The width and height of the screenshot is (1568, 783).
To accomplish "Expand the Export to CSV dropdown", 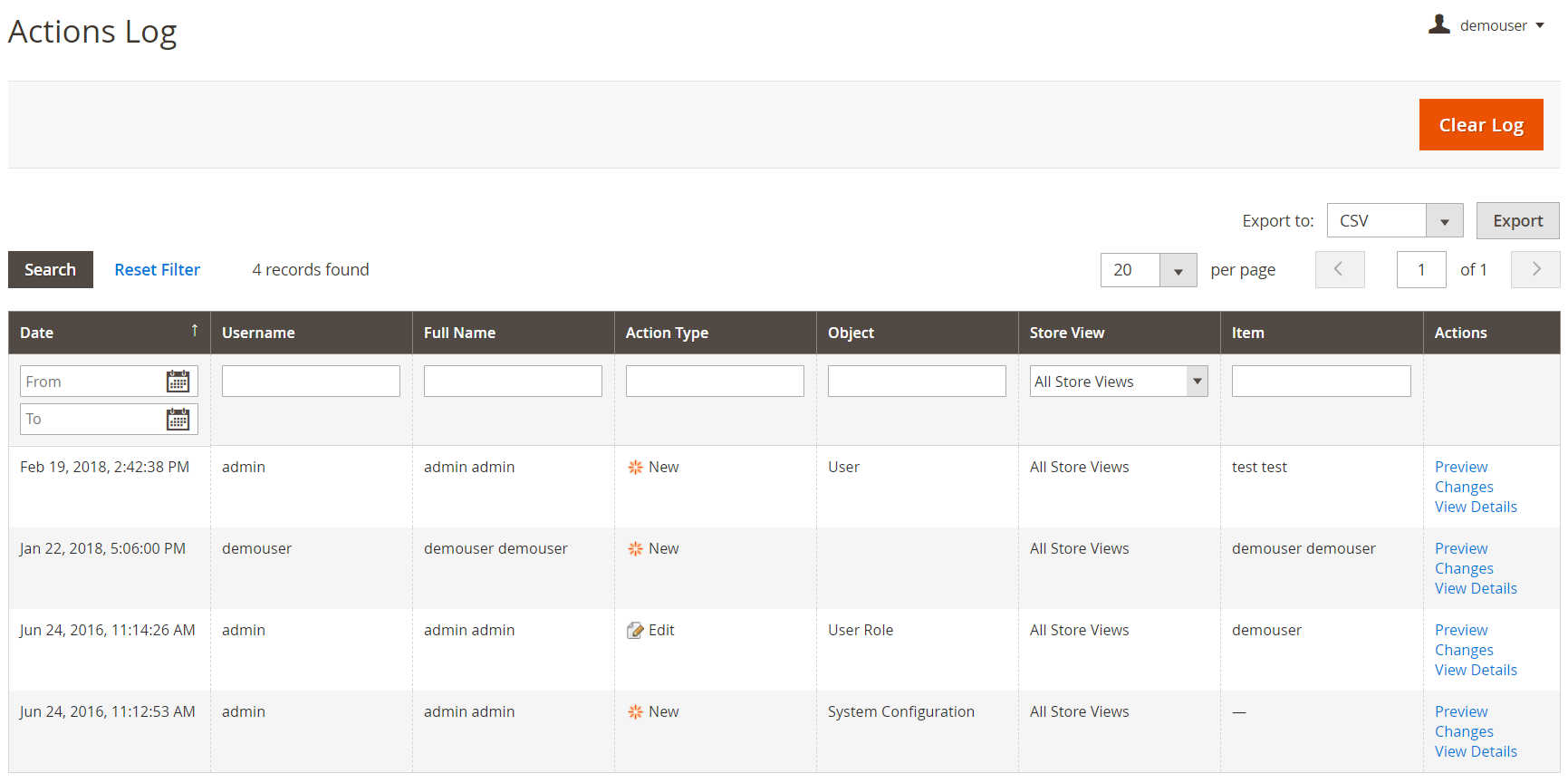I will [x=1444, y=221].
